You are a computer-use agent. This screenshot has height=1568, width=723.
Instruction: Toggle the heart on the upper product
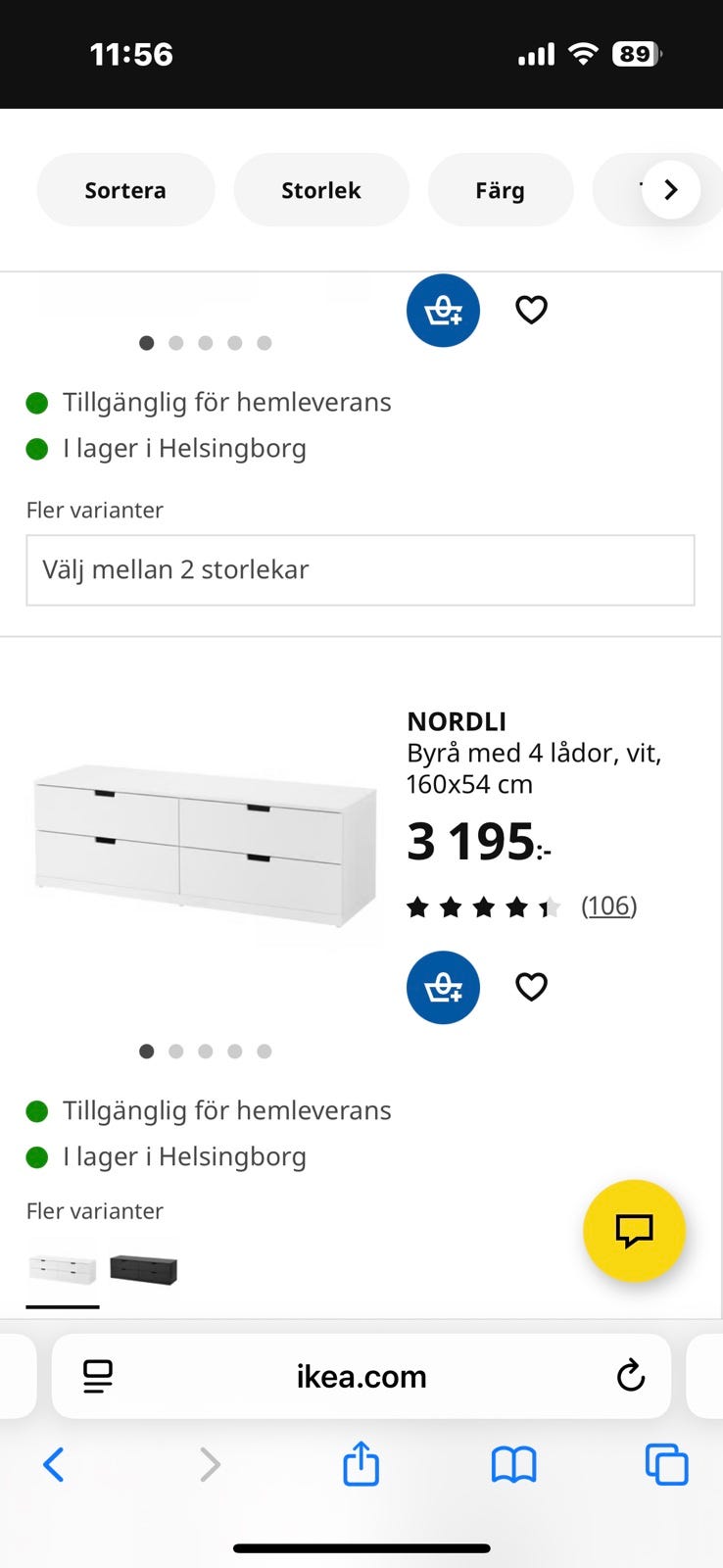point(531,310)
